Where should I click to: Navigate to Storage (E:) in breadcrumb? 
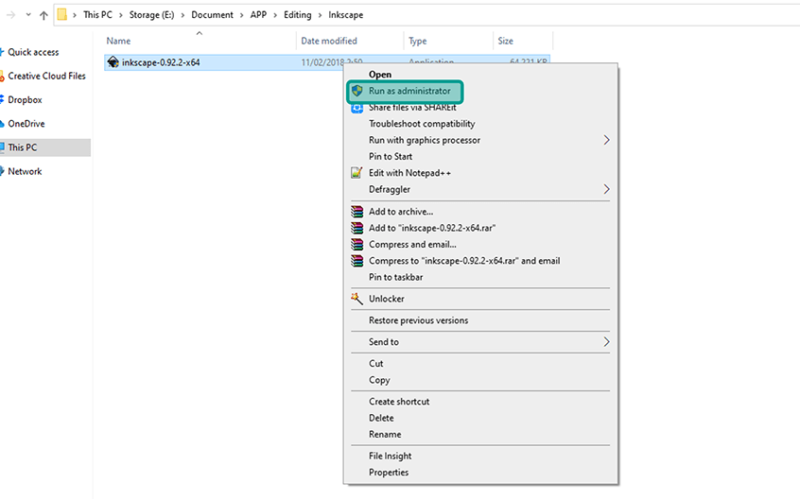click(152, 15)
